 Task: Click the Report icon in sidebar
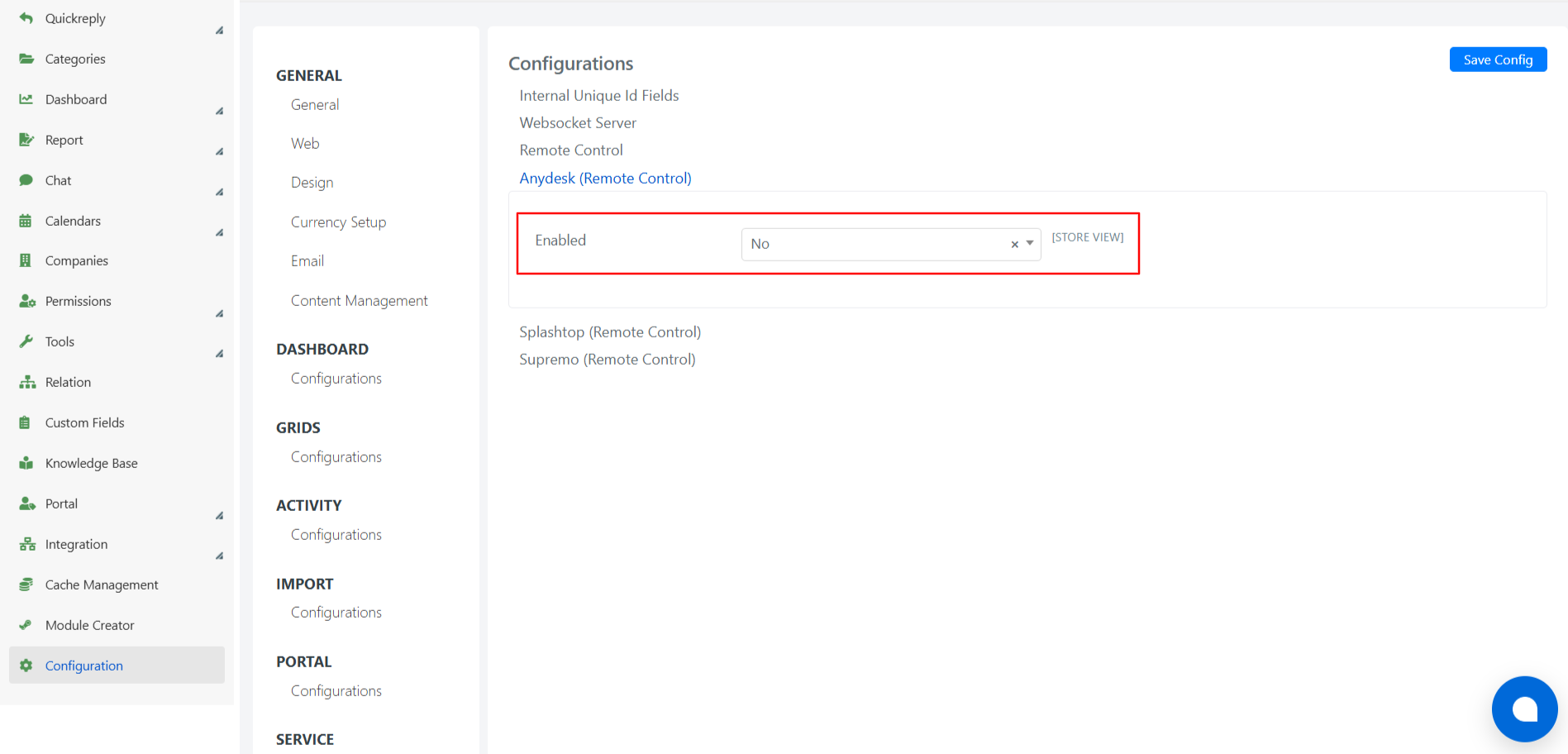26,140
